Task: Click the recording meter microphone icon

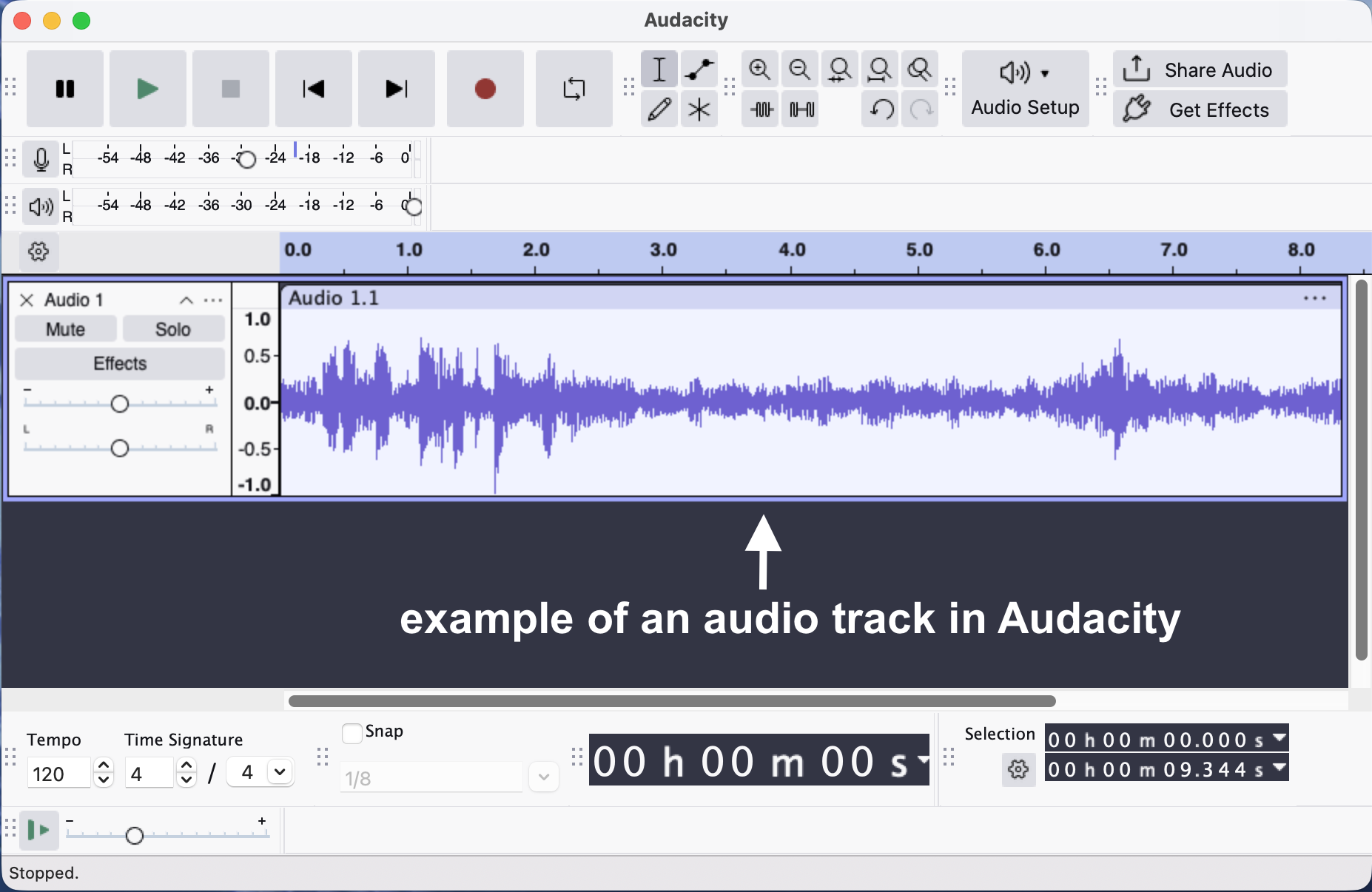Action: click(41, 159)
